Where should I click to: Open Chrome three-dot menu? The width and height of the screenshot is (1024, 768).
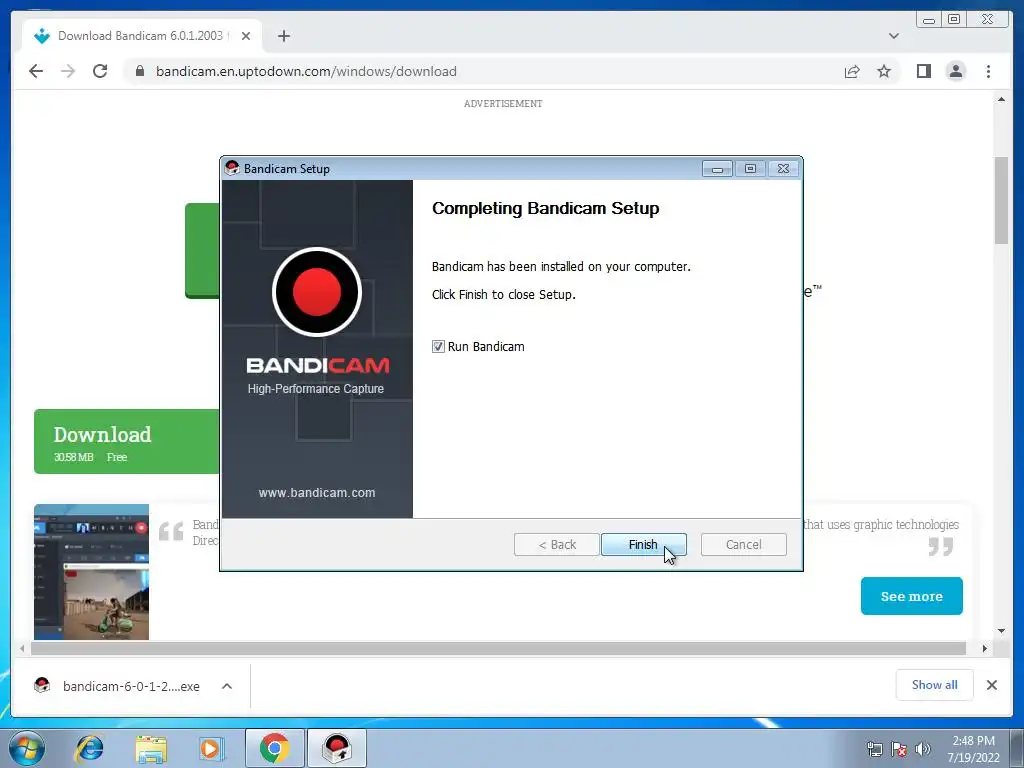click(x=988, y=71)
